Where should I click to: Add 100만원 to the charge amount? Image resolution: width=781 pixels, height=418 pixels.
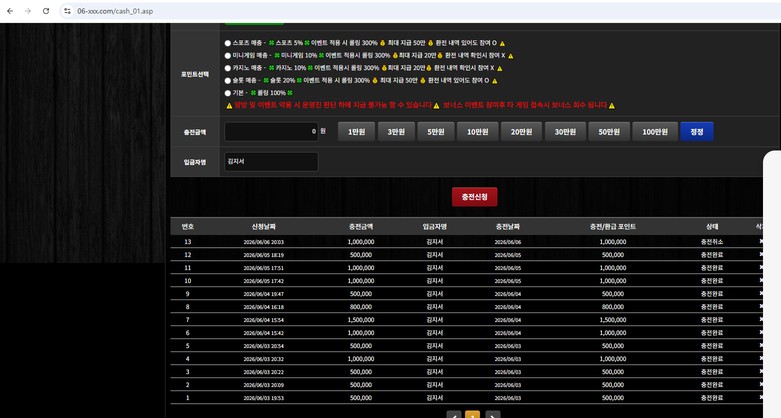654,132
